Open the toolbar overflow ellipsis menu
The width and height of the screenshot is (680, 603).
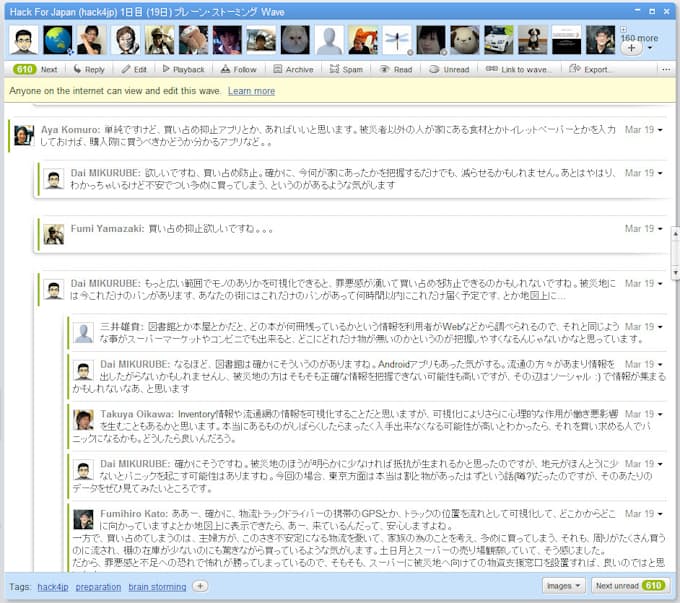(x=667, y=70)
